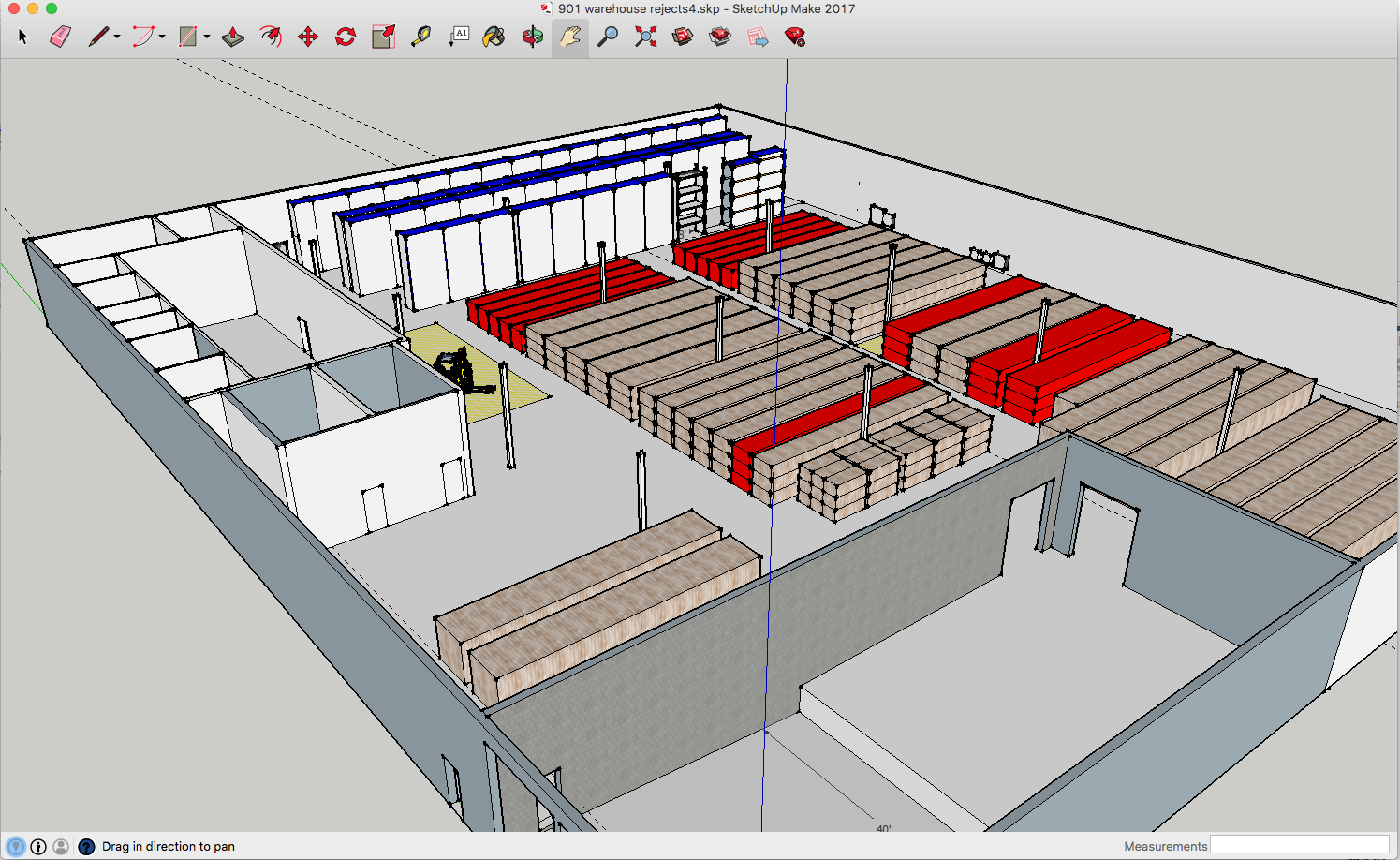Open the 3D Warehouse
This screenshot has height=860, width=1400.
683,37
